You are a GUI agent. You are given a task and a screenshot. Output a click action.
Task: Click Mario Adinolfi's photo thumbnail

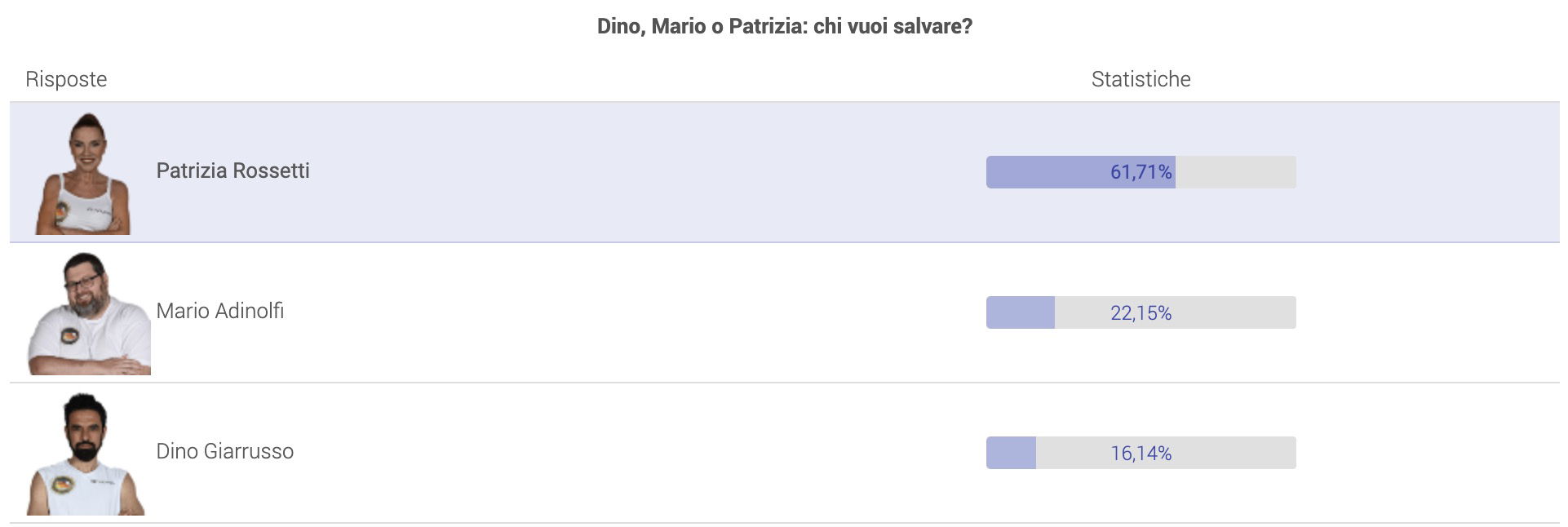pyautogui.click(x=89, y=313)
